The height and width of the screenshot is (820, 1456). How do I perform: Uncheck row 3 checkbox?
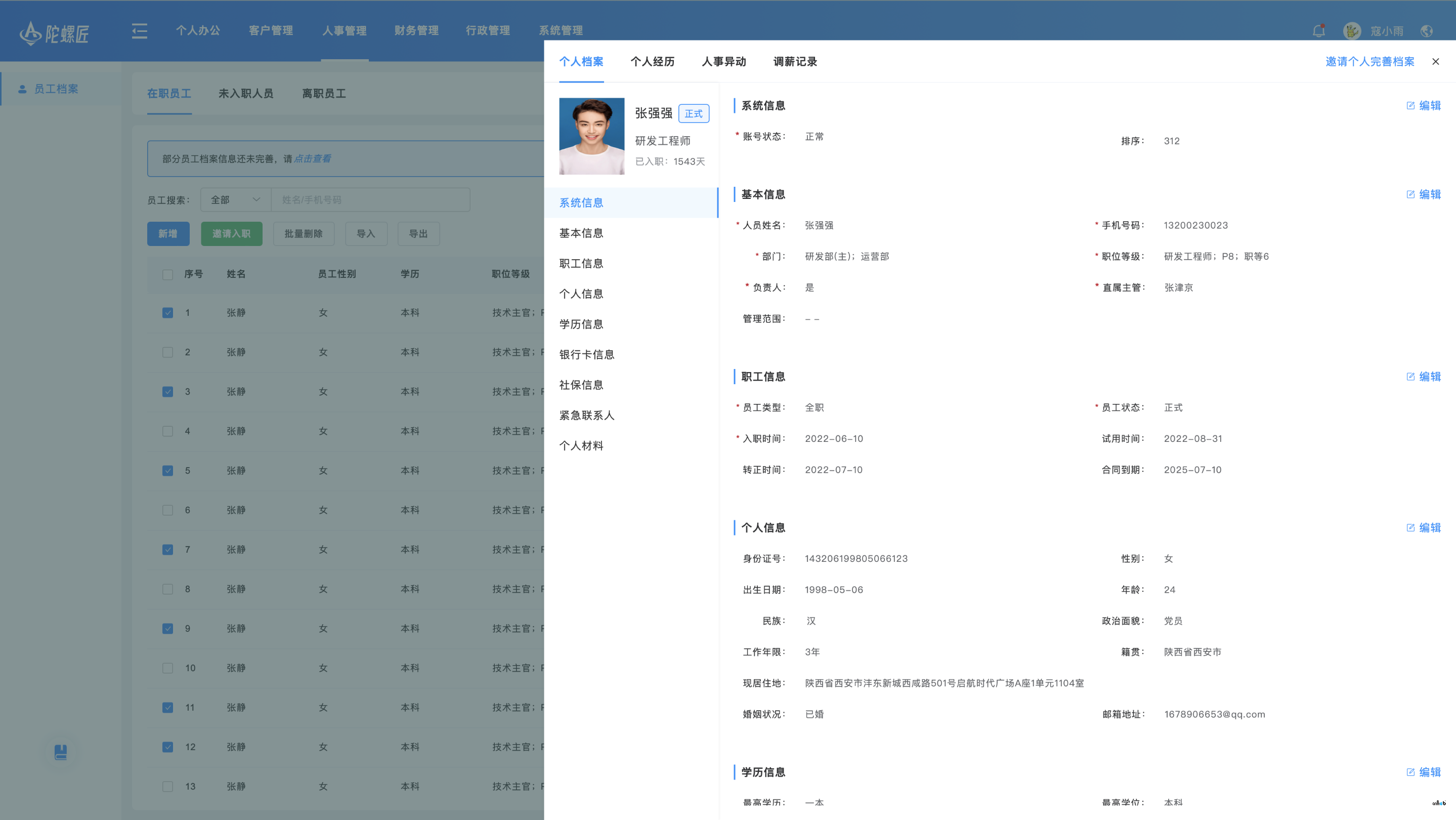pos(167,391)
